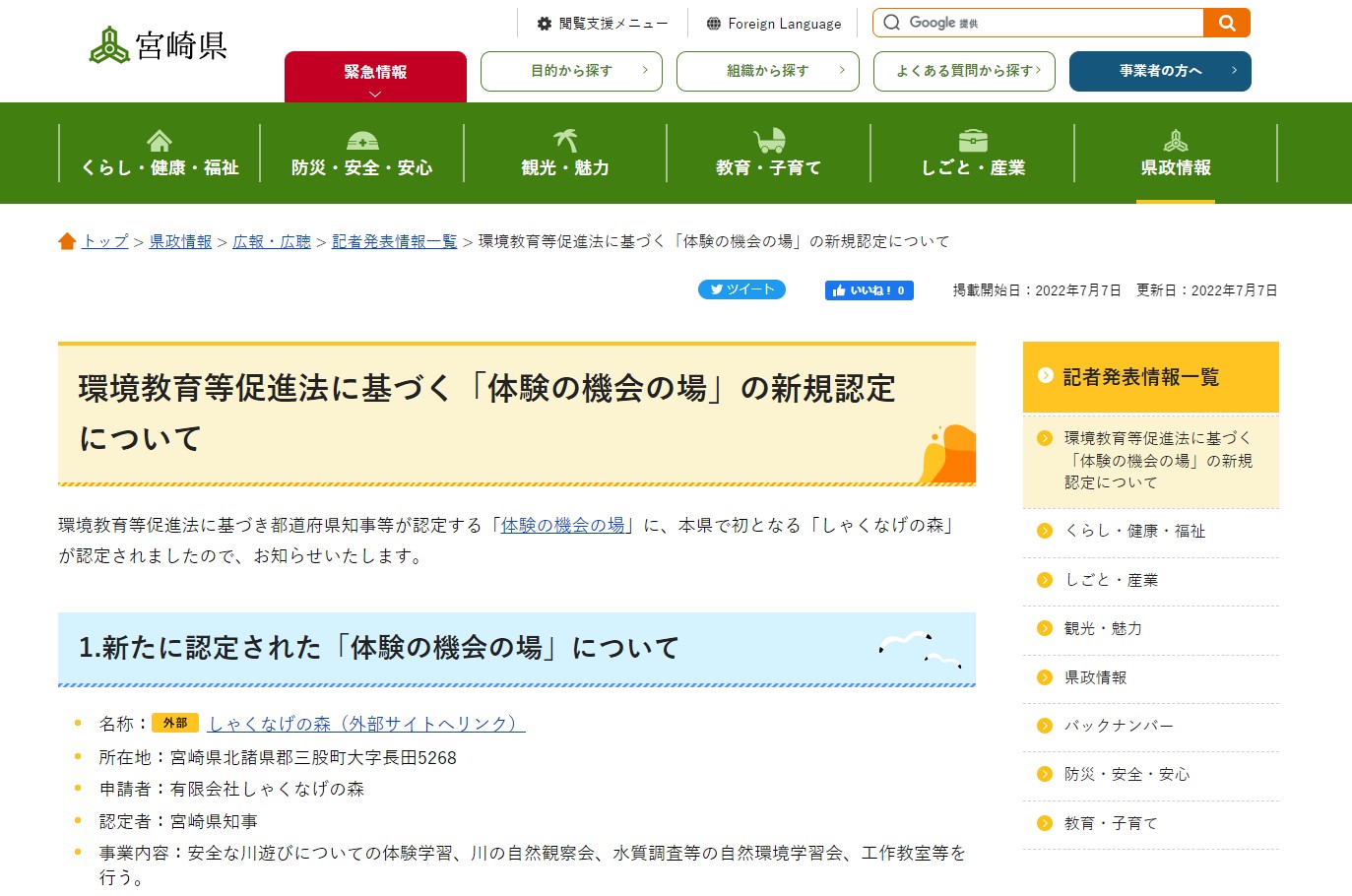Click the palm tree icon for 観光・魅力
The width and height of the screenshot is (1352, 896).
[x=565, y=141]
